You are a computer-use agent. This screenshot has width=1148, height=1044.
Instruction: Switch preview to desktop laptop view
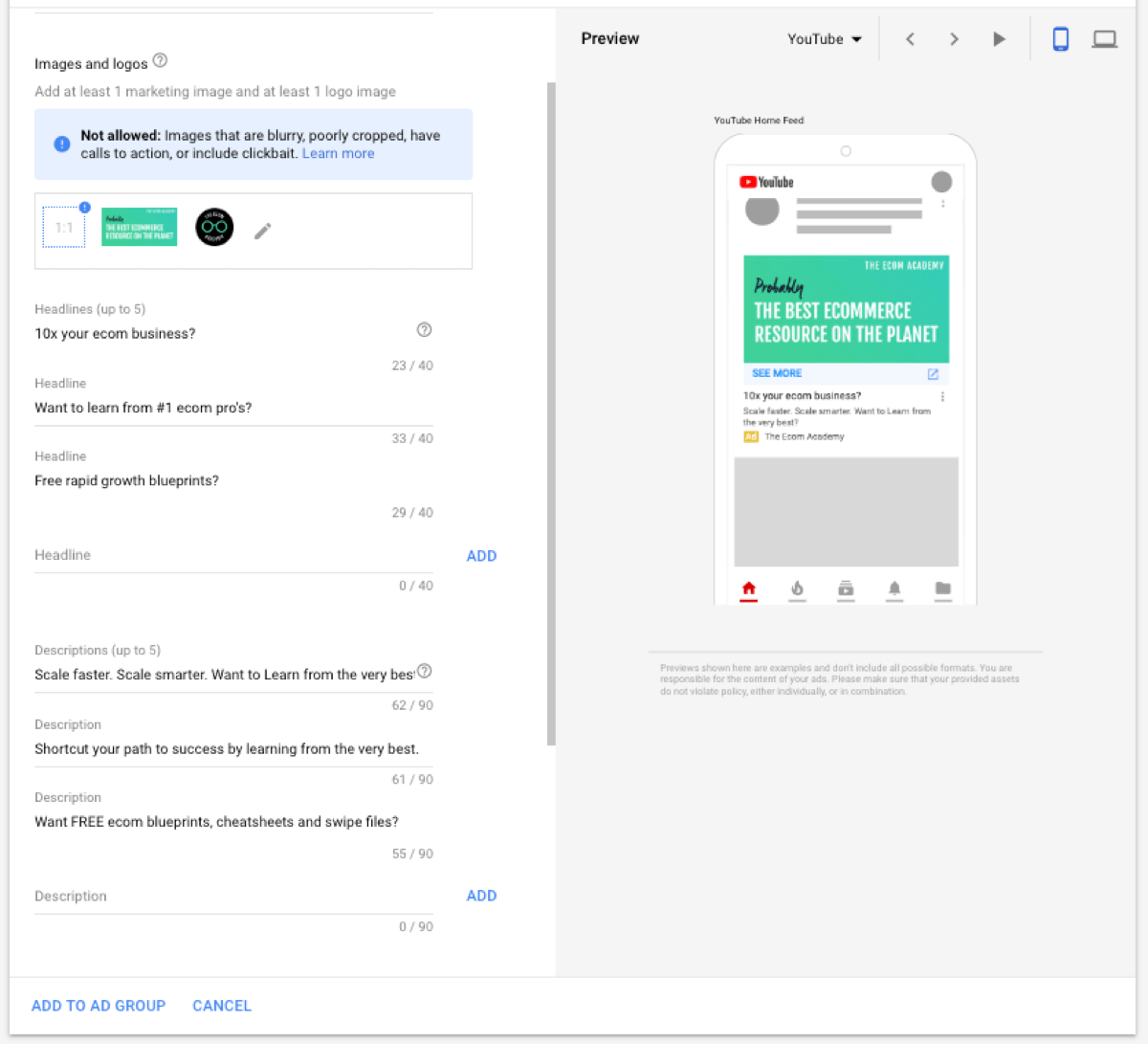(1104, 39)
